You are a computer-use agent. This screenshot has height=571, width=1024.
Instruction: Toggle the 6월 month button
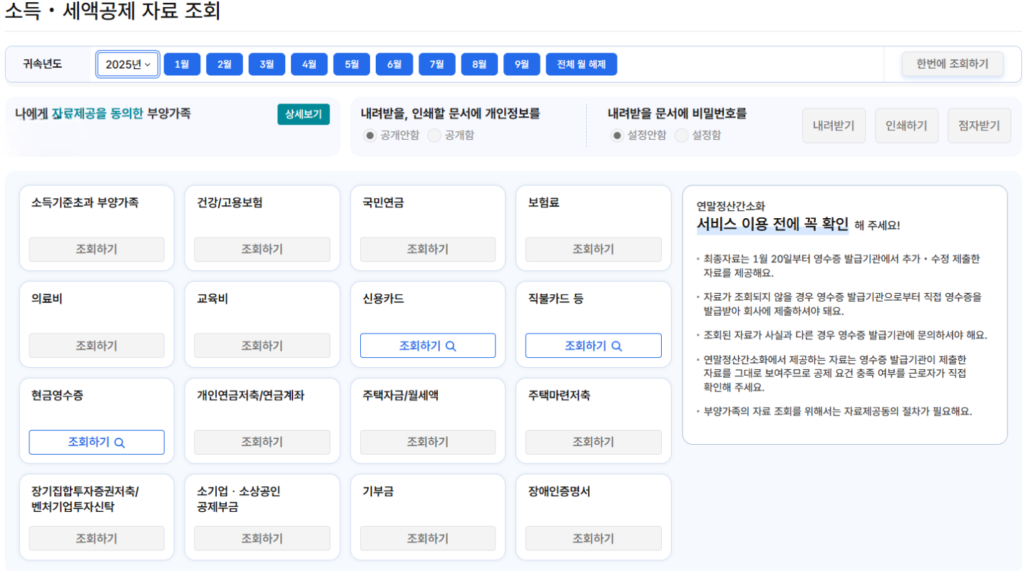click(x=394, y=64)
